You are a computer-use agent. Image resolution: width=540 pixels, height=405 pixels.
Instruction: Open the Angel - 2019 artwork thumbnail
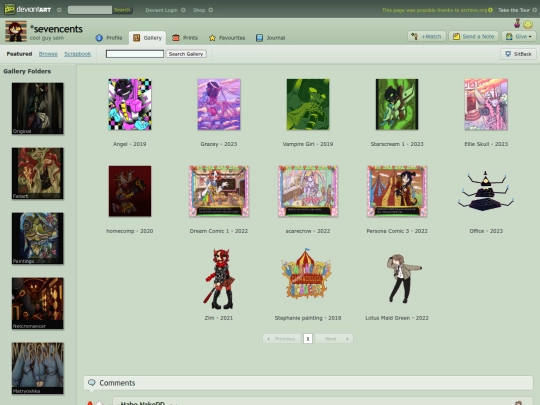[x=130, y=104]
